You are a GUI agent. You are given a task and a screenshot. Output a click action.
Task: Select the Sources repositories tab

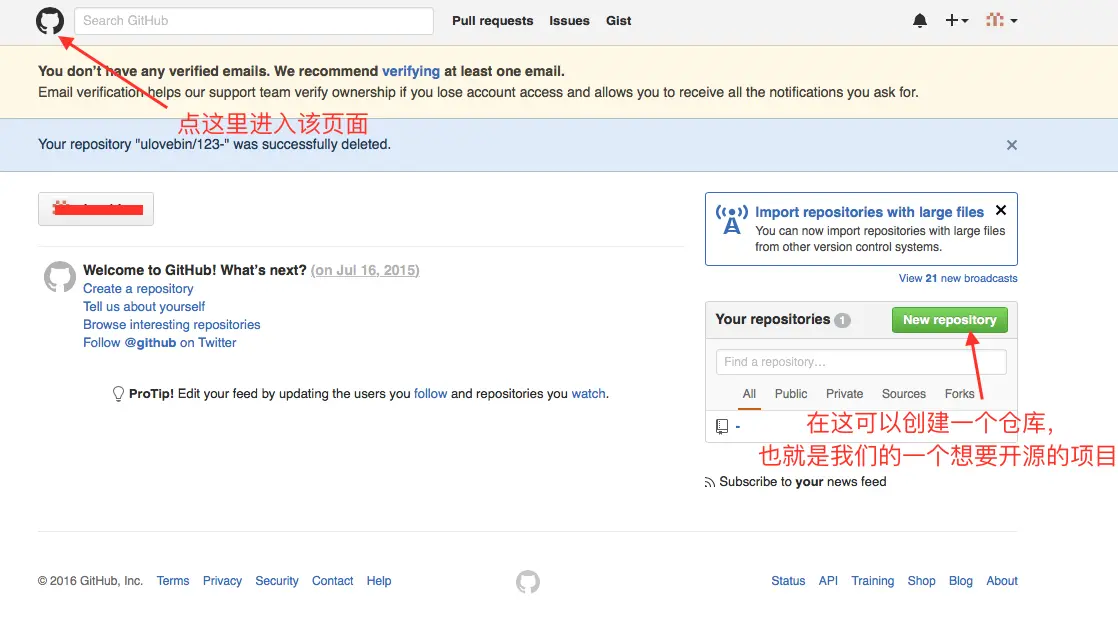[x=903, y=393]
